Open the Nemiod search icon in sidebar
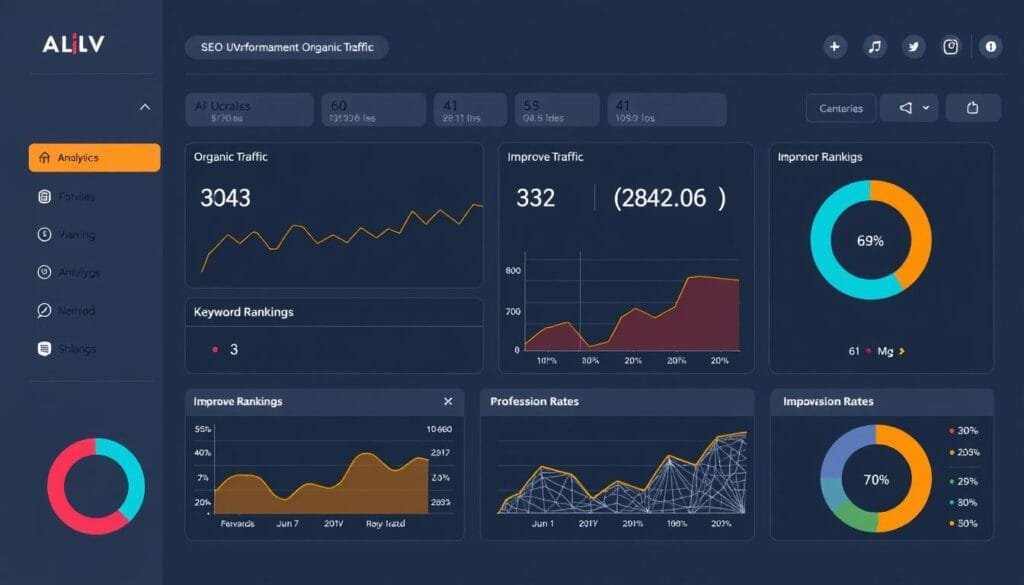This screenshot has width=1024, height=585. tap(44, 310)
